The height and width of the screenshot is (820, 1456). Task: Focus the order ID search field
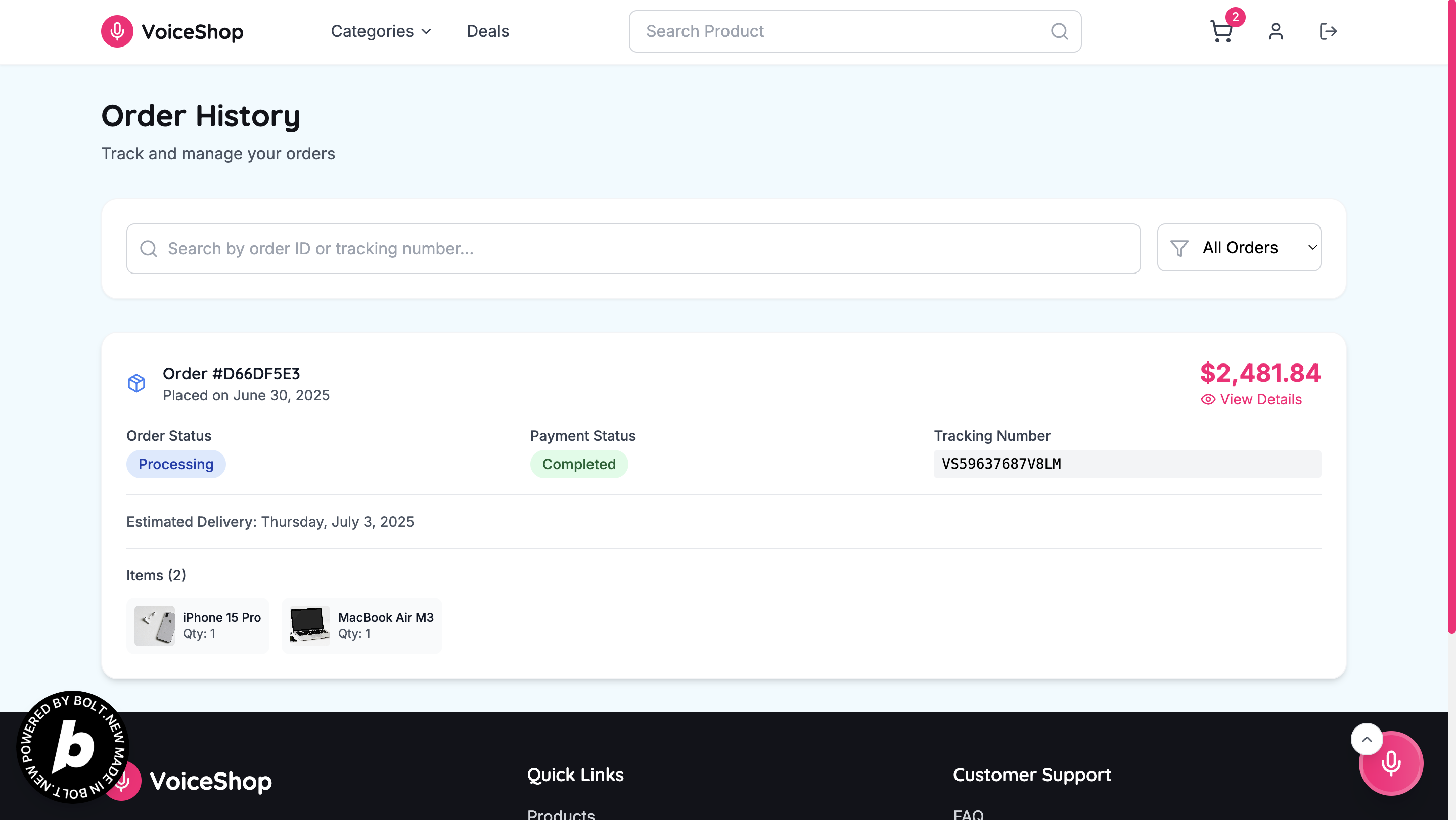click(633, 249)
